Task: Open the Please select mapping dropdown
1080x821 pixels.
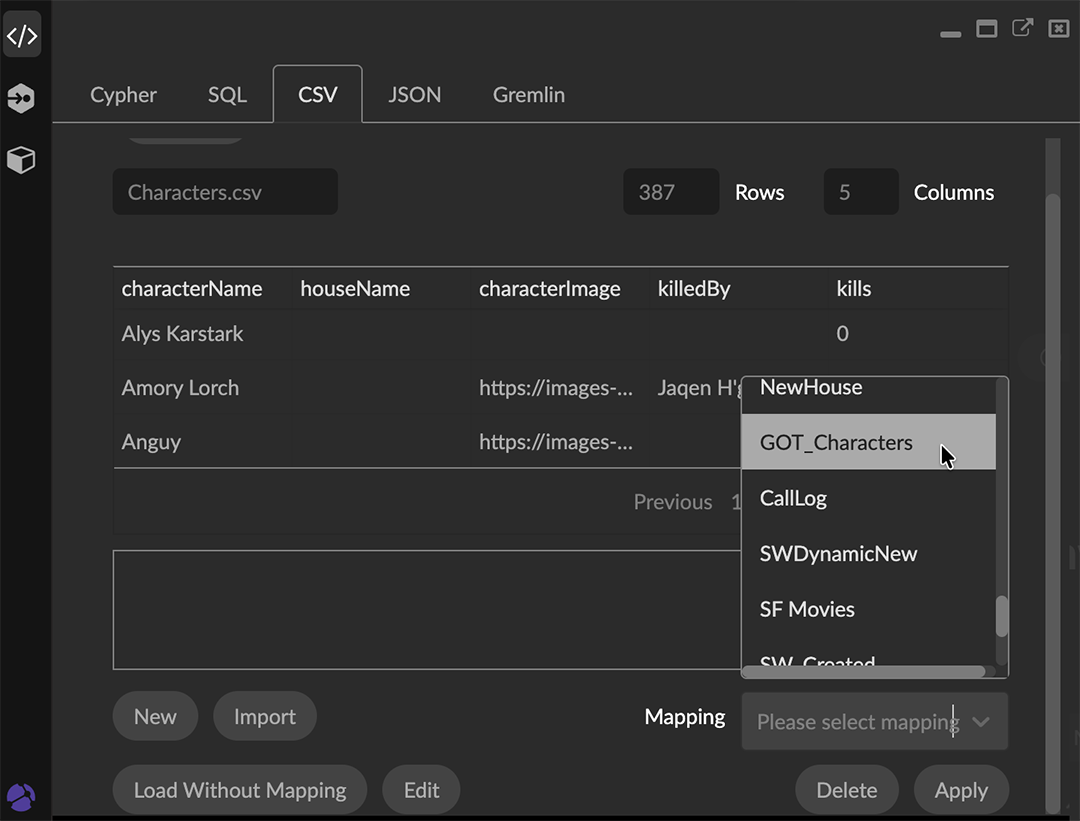Action: coord(874,721)
